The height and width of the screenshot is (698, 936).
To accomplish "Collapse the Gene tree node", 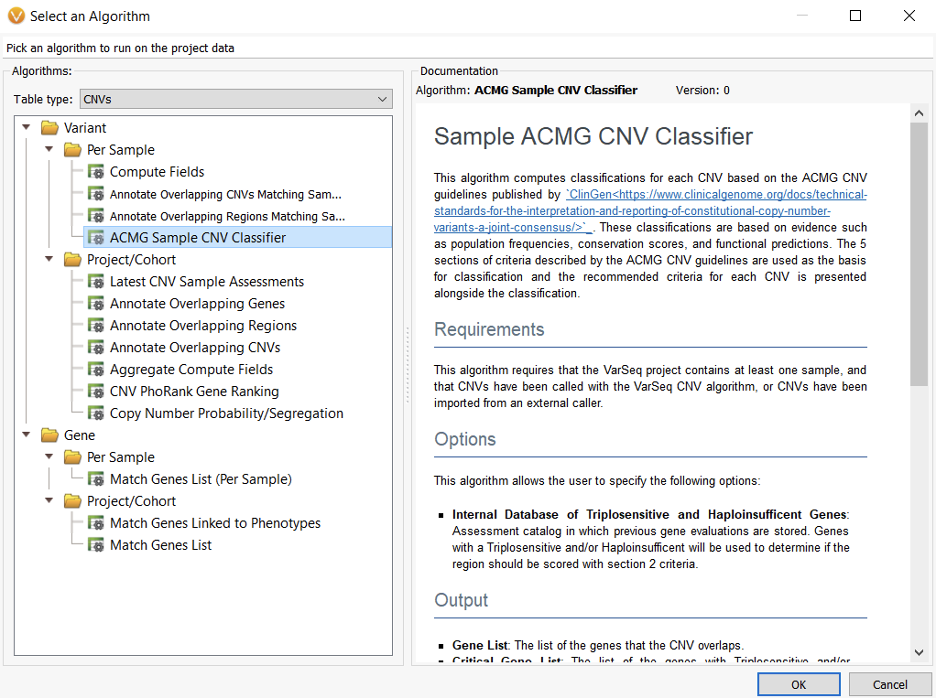I will [x=26, y=435].
